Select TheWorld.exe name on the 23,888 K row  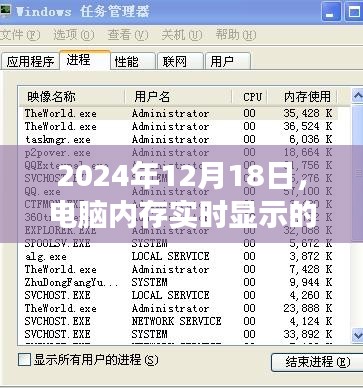pyautogui.click(x=61, y=308)
